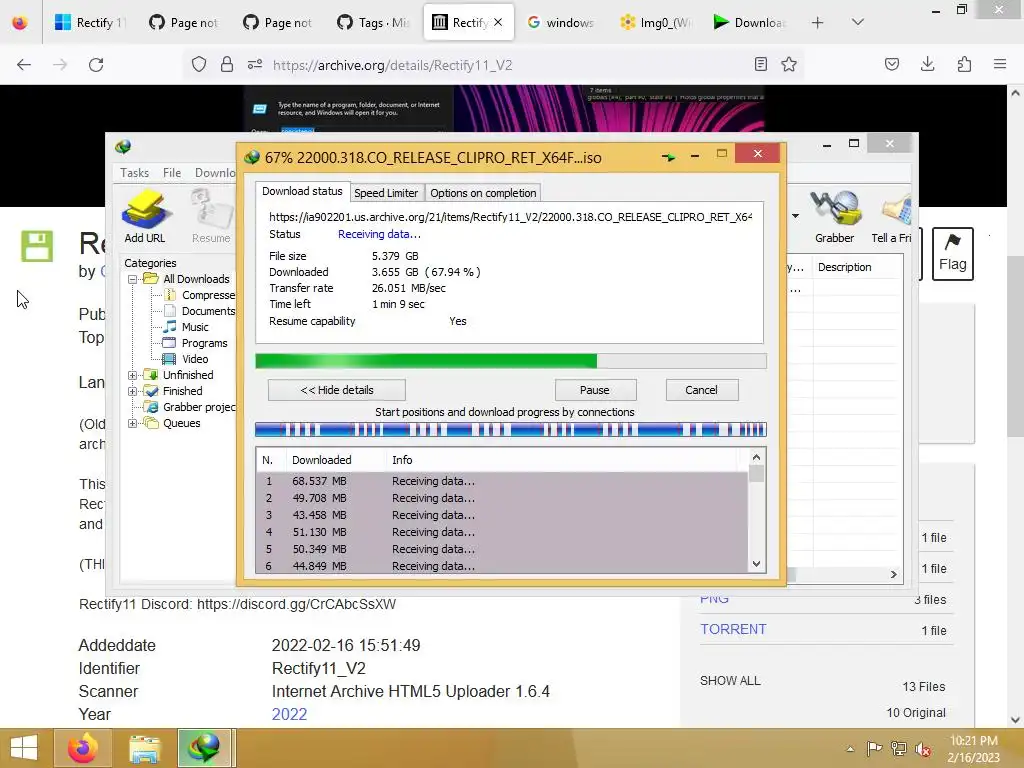
Task: Pause the ISO download
Action: pos(595,390)
